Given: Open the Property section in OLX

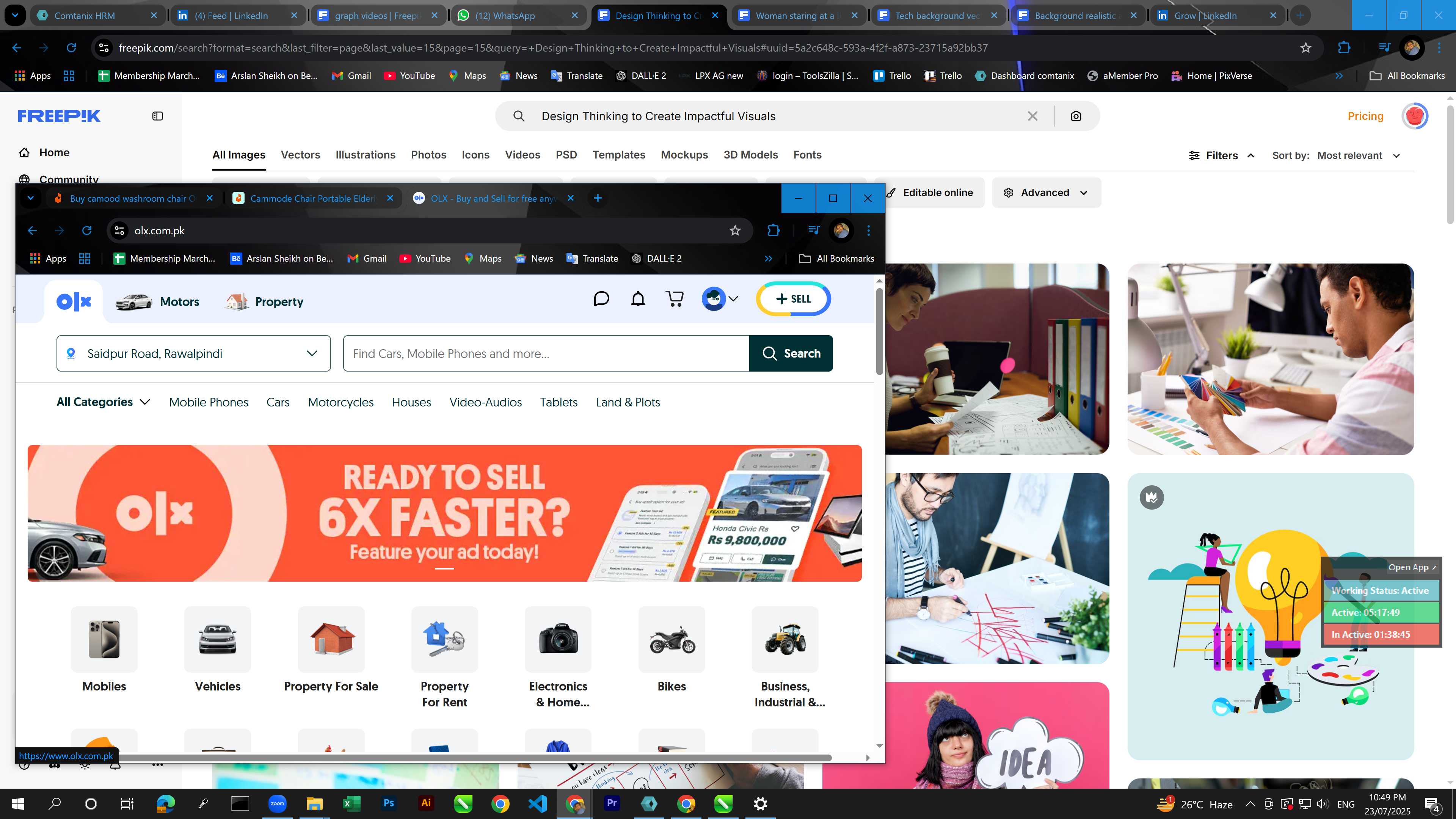Looking at the screenshot, I should 264,302.
